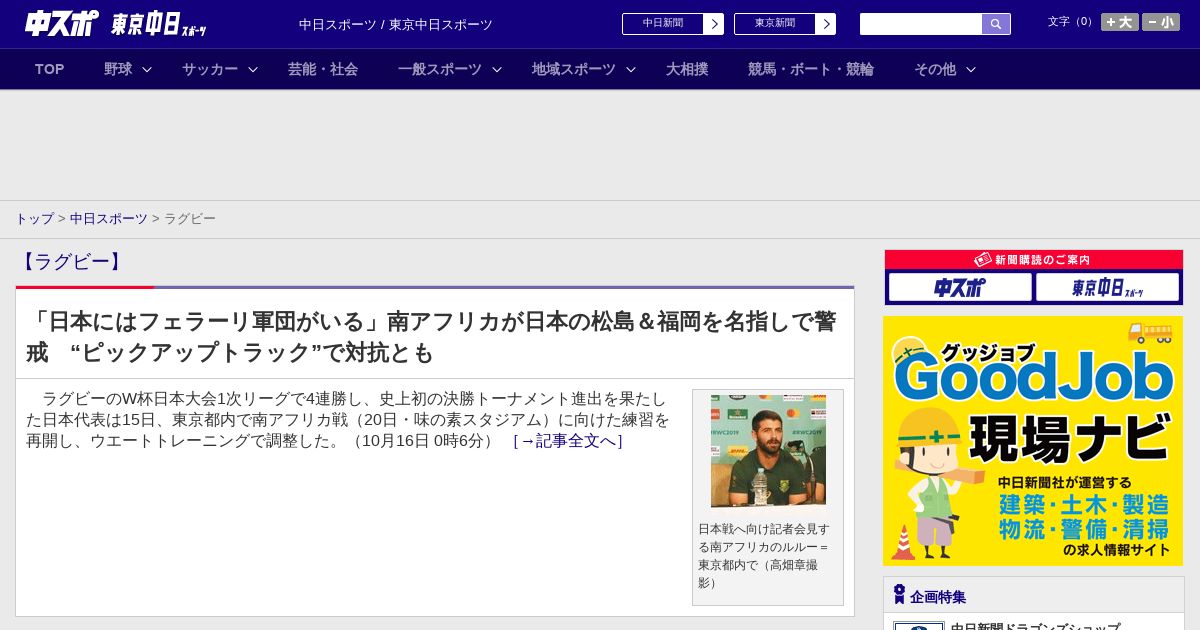
Task: Click the article headline about フェラーリ軍団
Action: point(431,337)
